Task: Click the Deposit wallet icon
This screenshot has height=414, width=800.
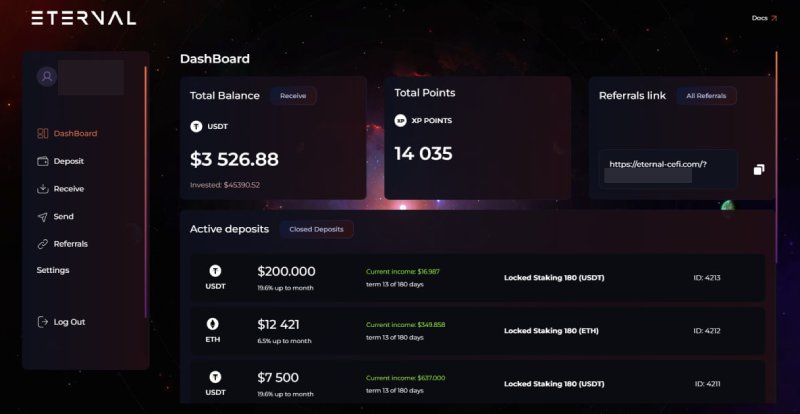Action: point(43,161)
